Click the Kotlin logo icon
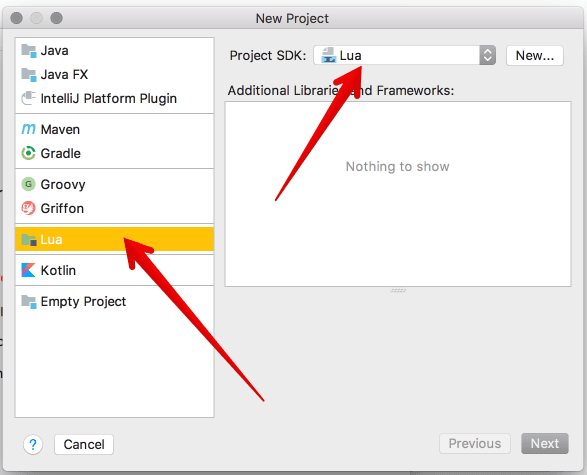This screenshot has height=475, width=587. click(28, 270)
